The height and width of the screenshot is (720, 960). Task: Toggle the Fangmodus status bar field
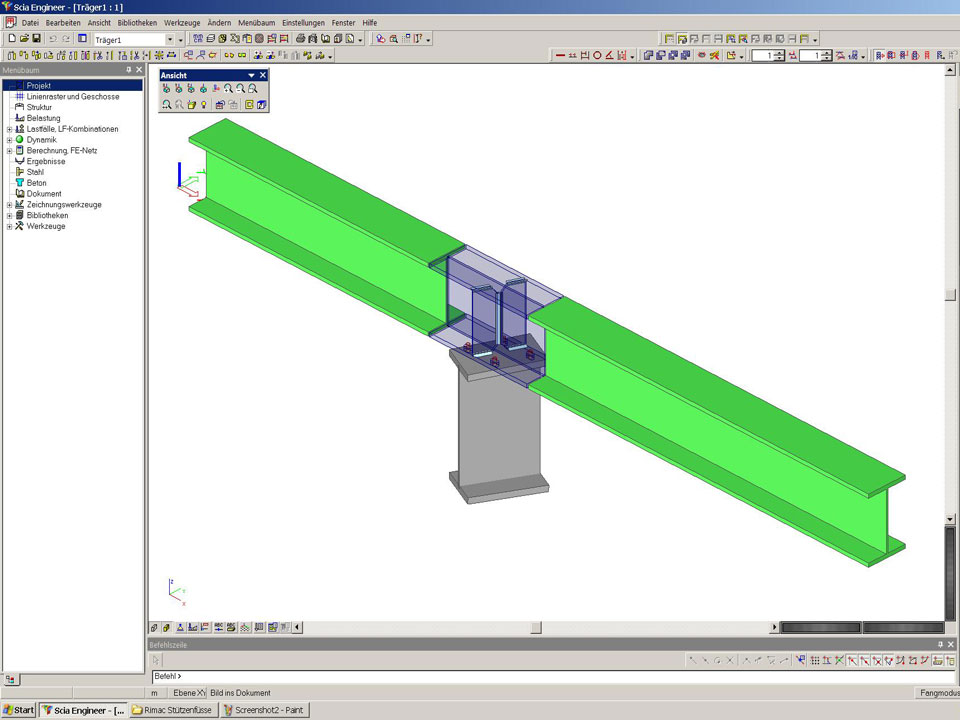(937, 693)
